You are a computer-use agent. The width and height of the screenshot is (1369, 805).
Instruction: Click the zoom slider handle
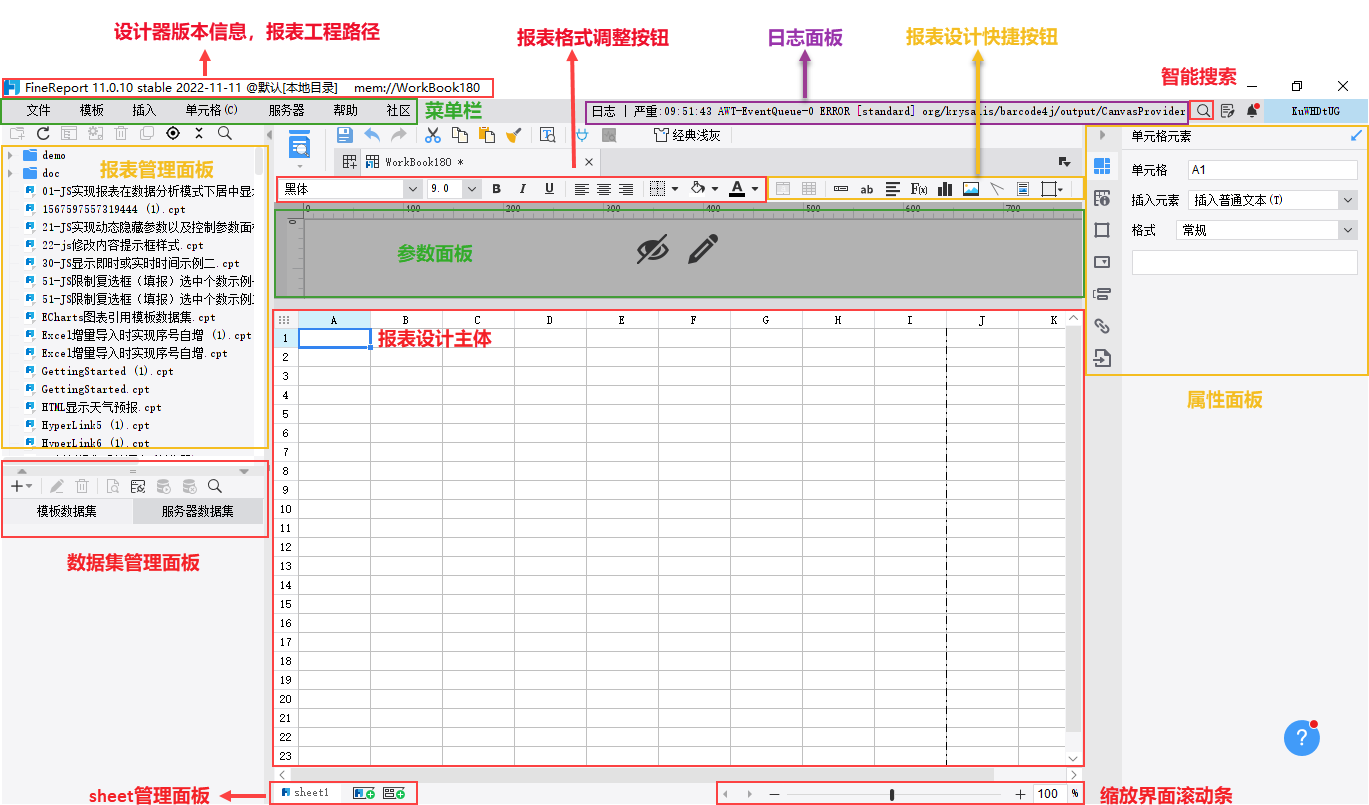pyautogui.click(x=892, y=794)
